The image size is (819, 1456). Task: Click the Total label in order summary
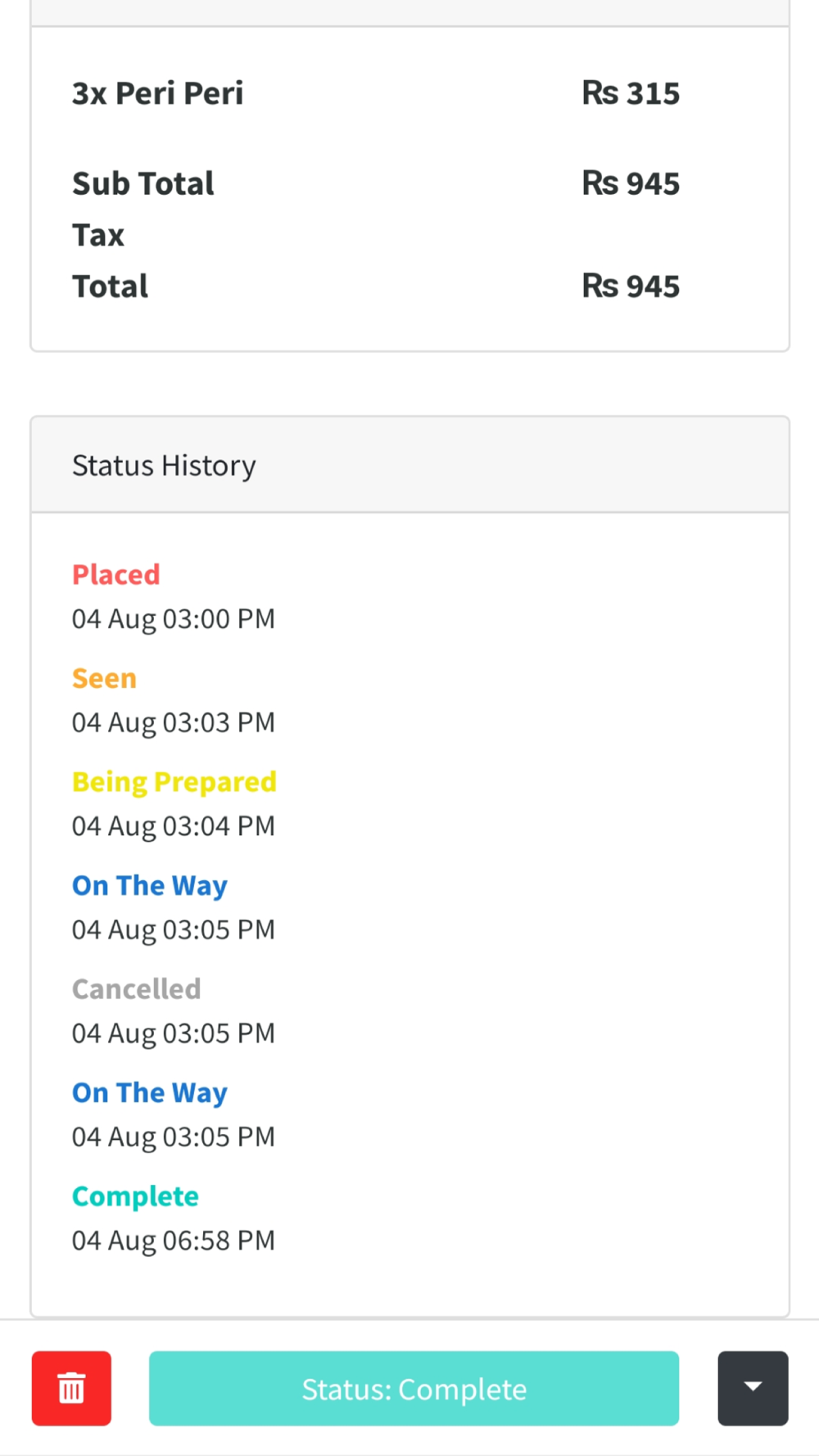point(111,287)
